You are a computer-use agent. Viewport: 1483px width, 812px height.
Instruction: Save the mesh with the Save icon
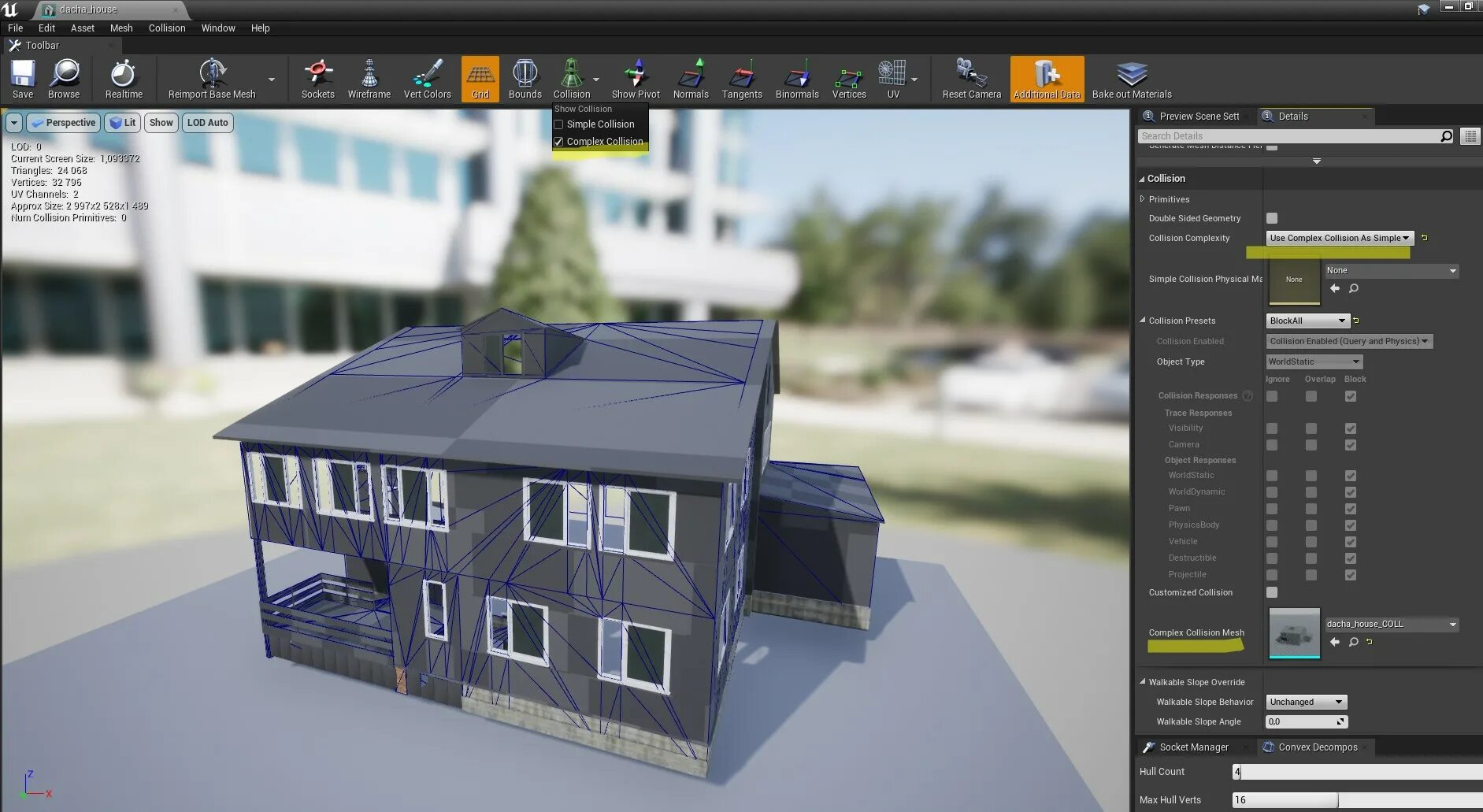(23, 79)
